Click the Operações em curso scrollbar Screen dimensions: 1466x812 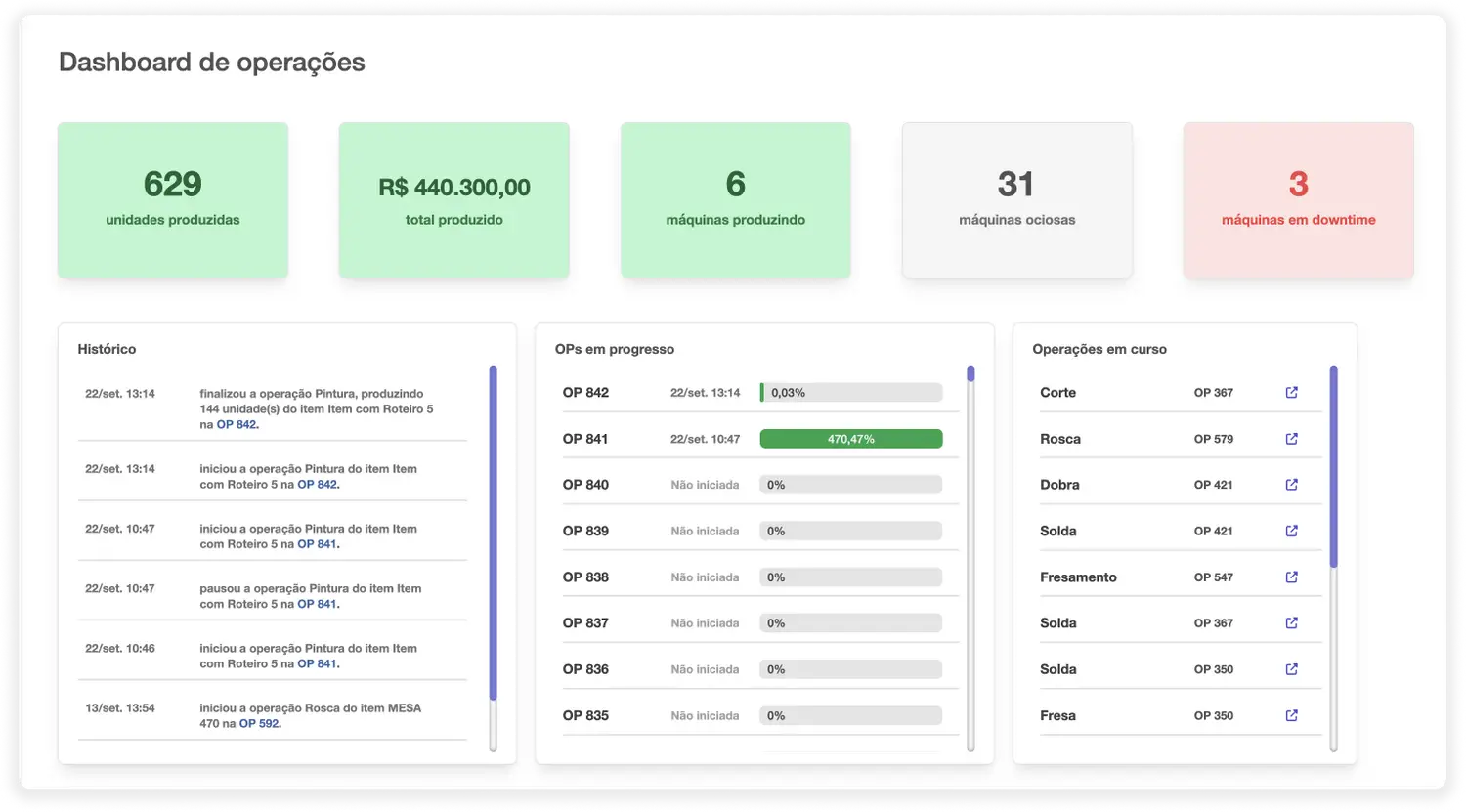tap(1333, 467)
